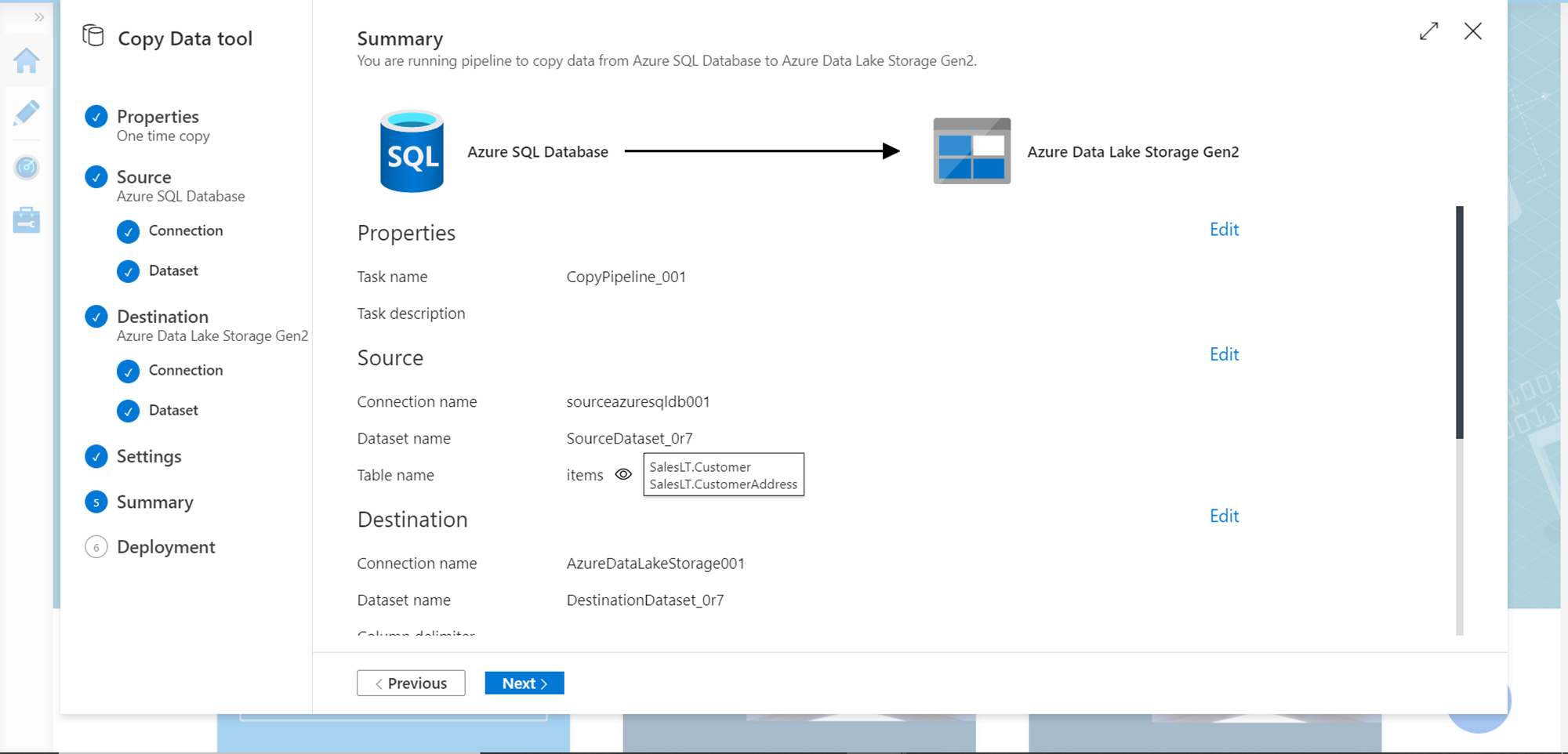The image size is (1568, 754).
Task: Toggle the eye icon next to items
Action: point(623,474)
